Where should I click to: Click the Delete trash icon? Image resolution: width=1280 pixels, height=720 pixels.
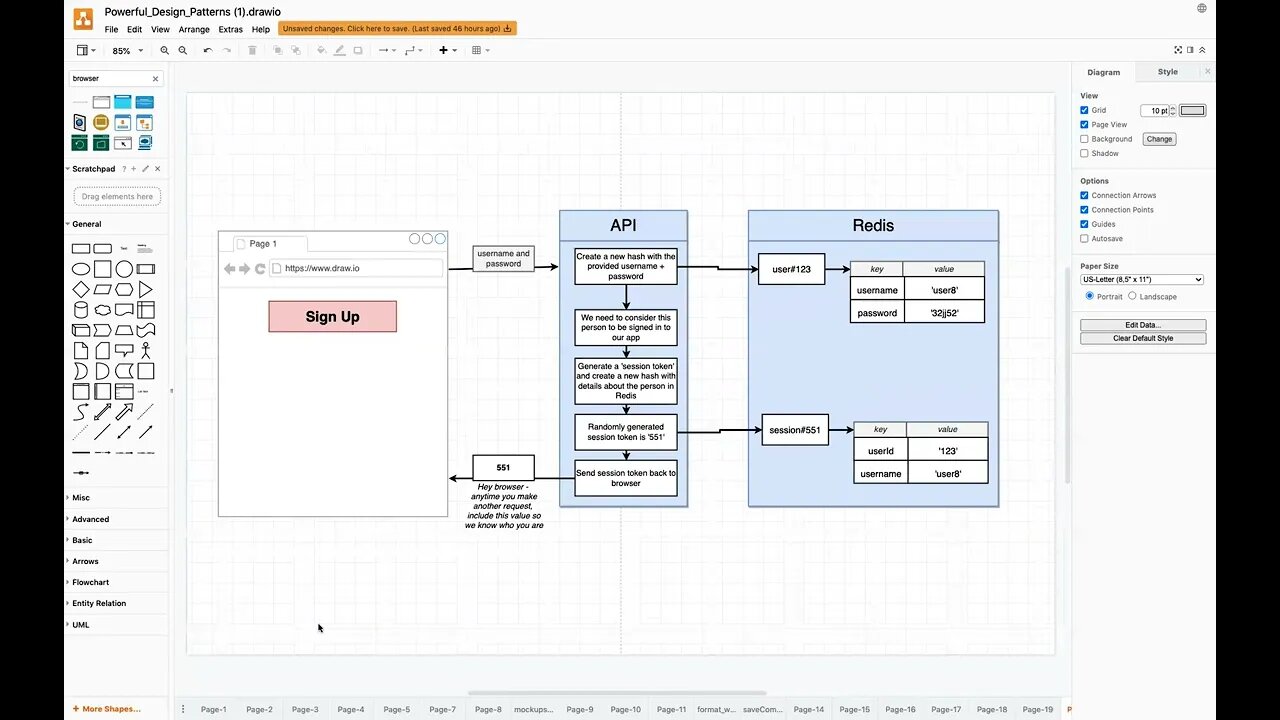252,50
